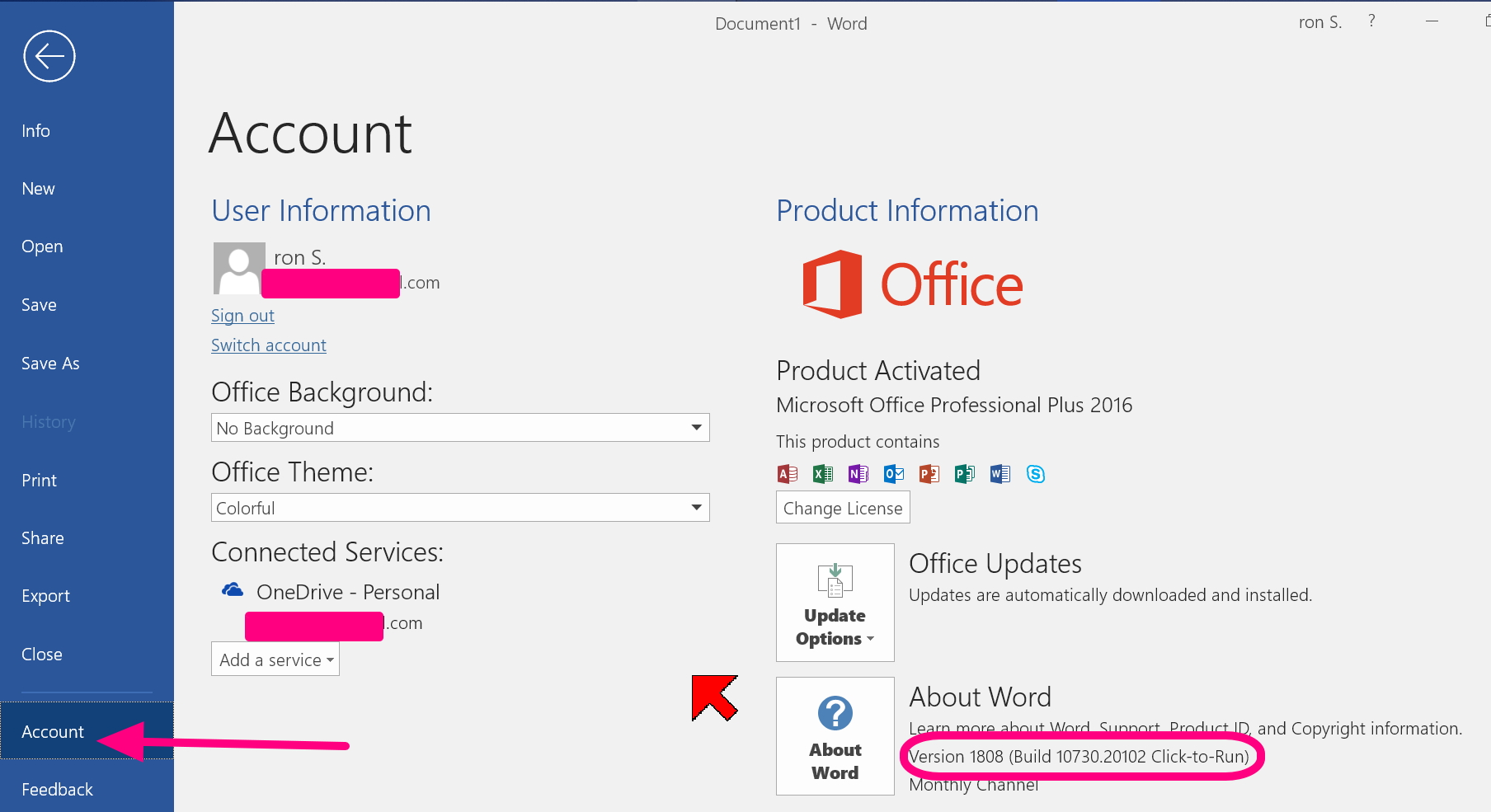Click the Office logo

[x=913, y=284]
